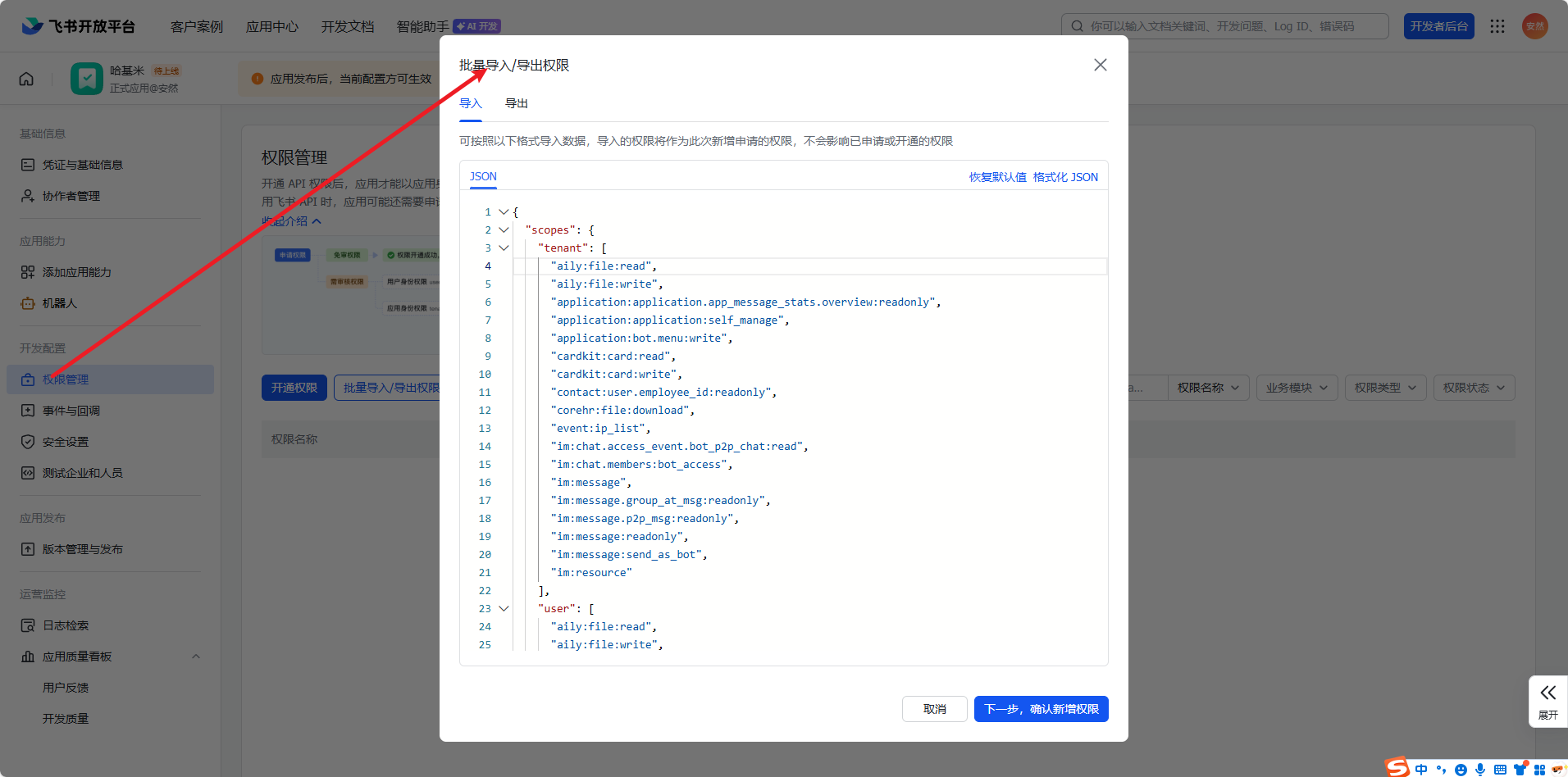Click 下一步，确认新增权限 button
The width and height of the screenshot is (1568, 777).
tap(1042, 709)
